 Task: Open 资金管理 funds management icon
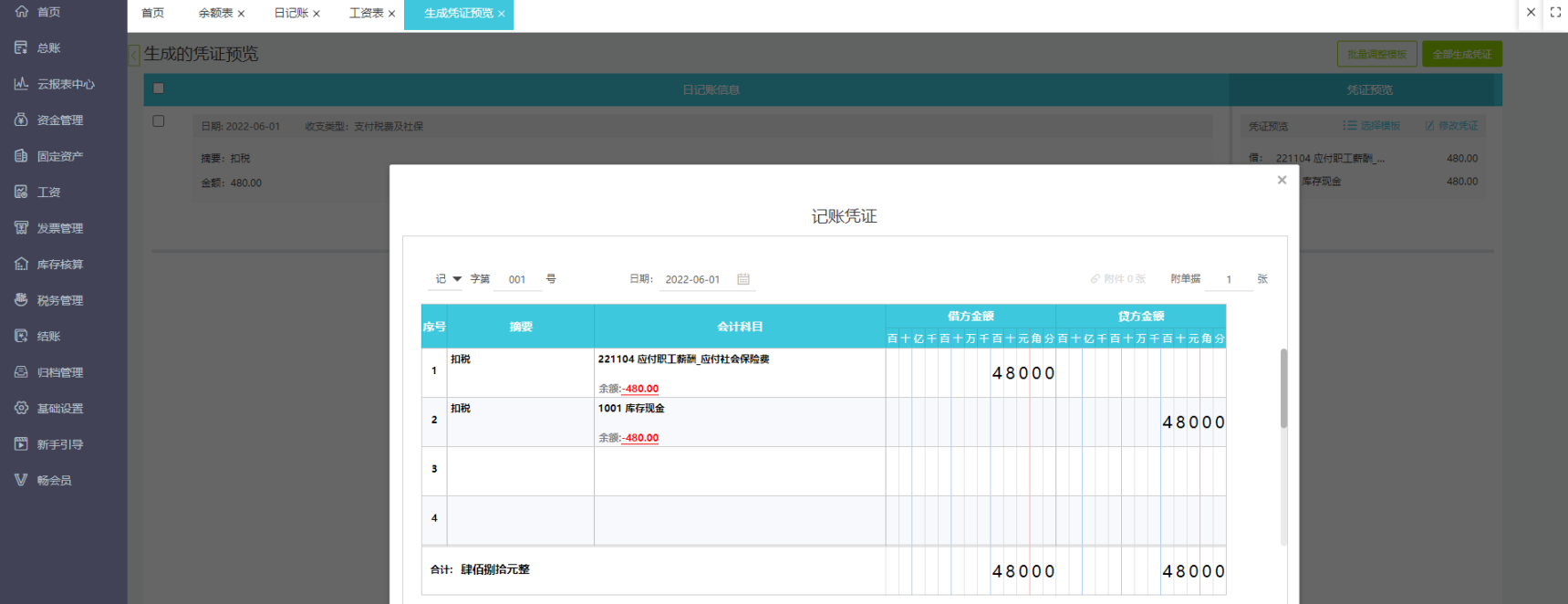[21, 120]
